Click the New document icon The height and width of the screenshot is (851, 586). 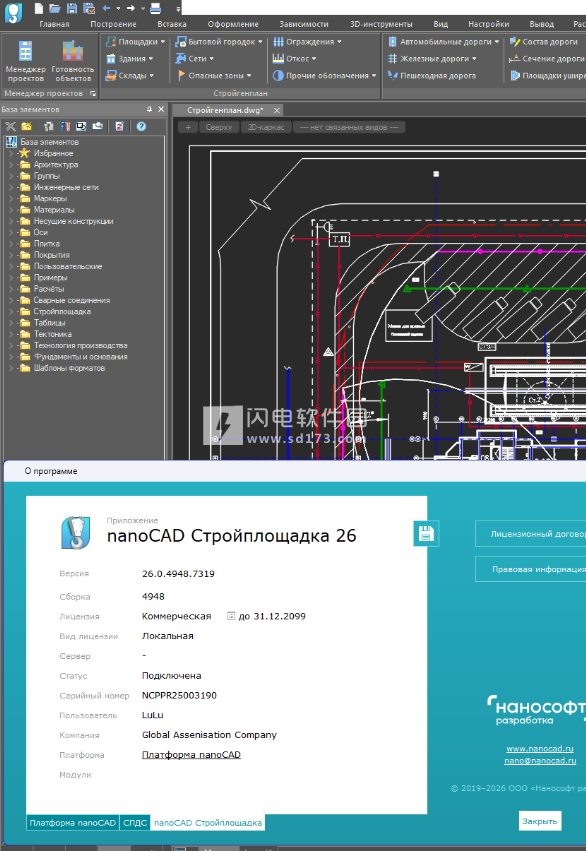pos(39,8)
